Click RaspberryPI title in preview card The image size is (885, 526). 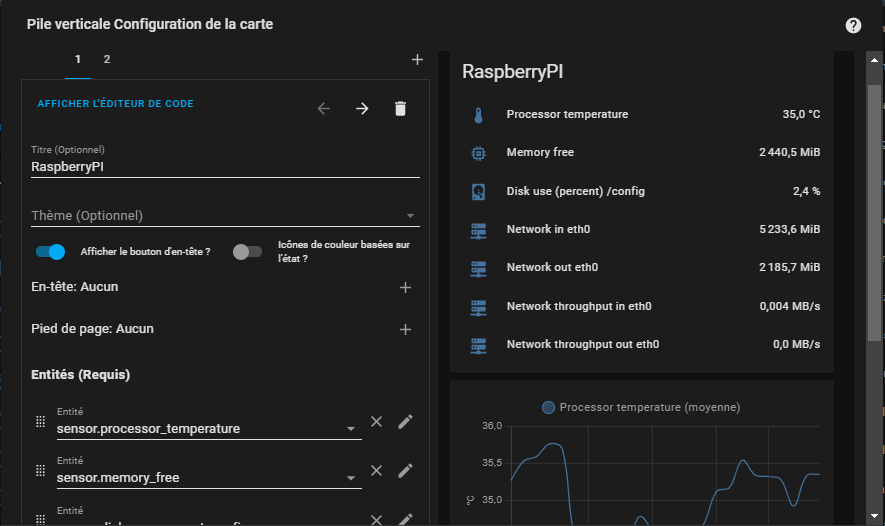512,72
